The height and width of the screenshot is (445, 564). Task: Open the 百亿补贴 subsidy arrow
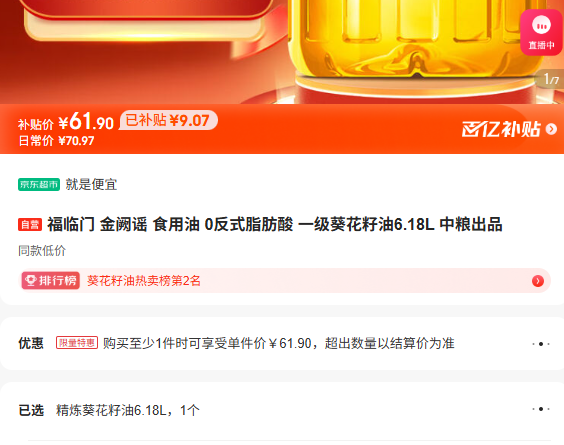pyautogui.click(x=551, y=129)
